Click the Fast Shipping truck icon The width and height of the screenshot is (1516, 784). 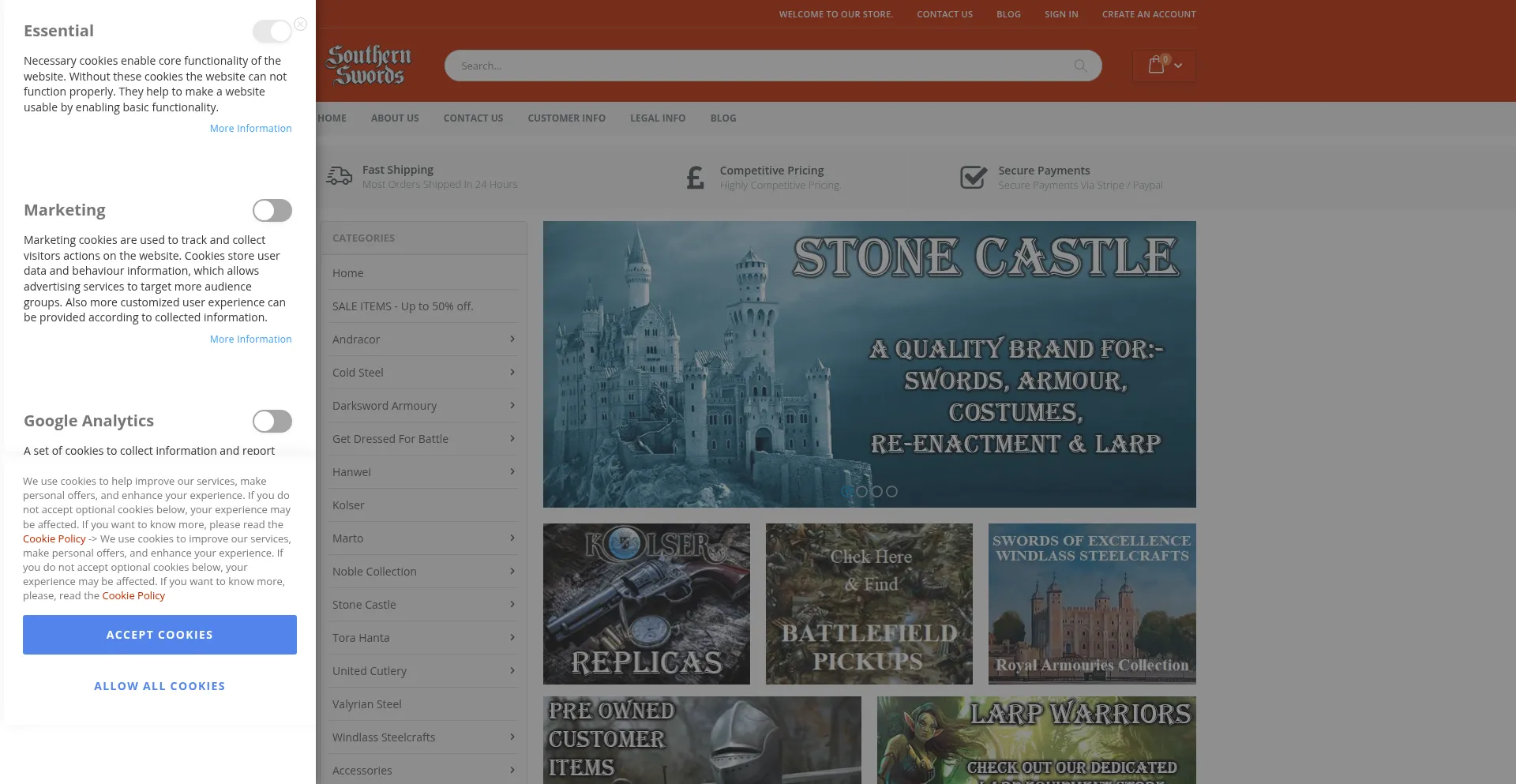coord(340,176)
